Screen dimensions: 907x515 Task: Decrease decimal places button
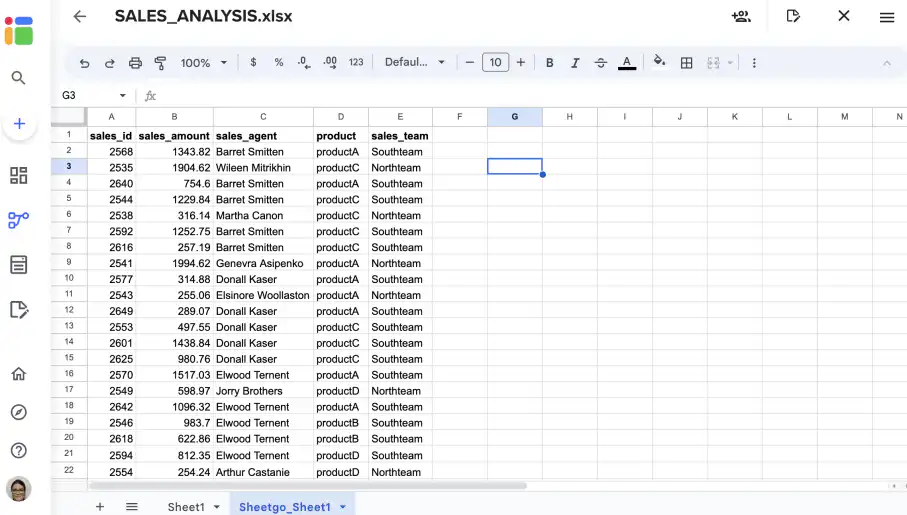[x=304, y=62]
